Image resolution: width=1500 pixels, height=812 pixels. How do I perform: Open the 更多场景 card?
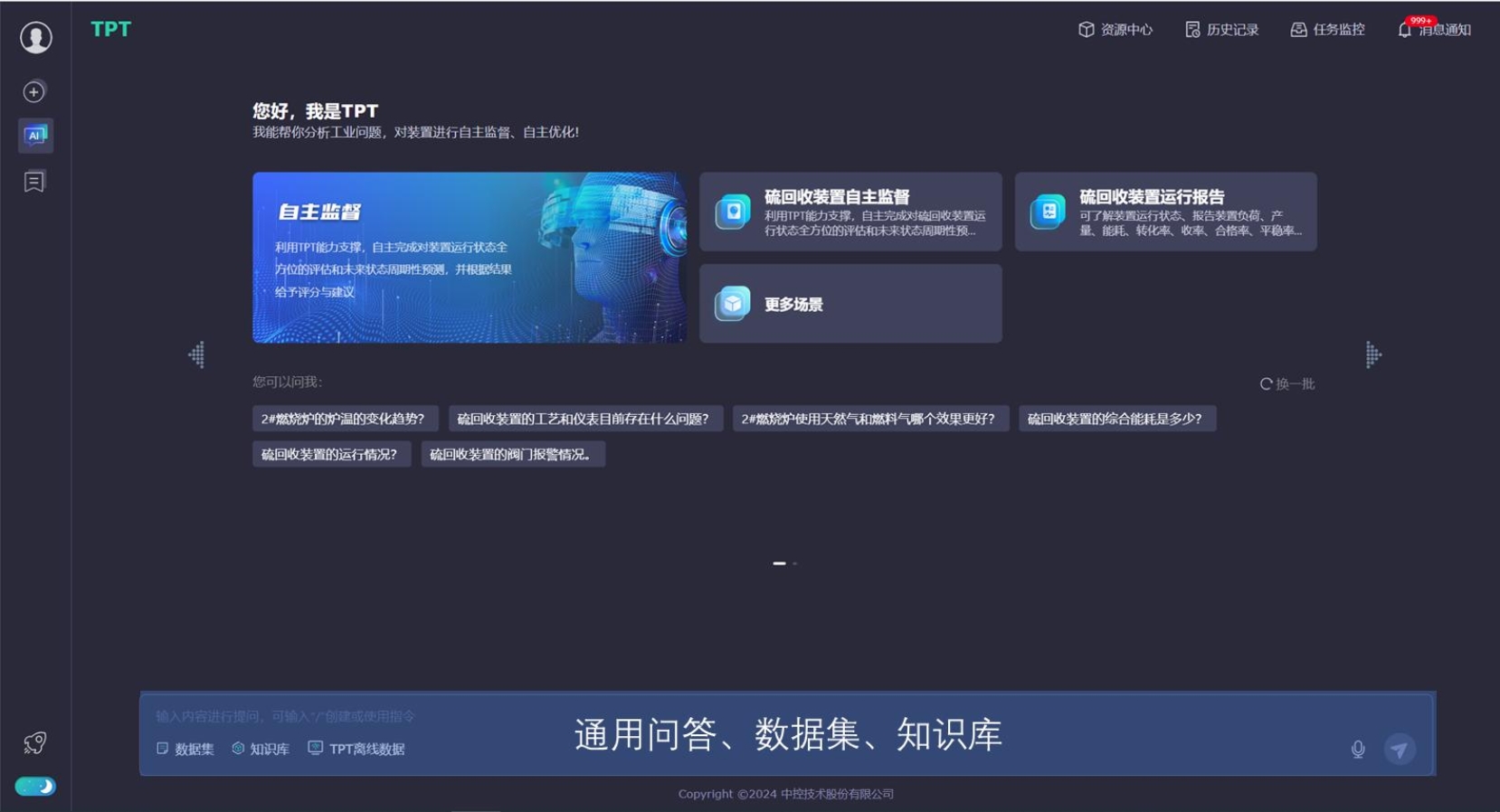[850, 304]
